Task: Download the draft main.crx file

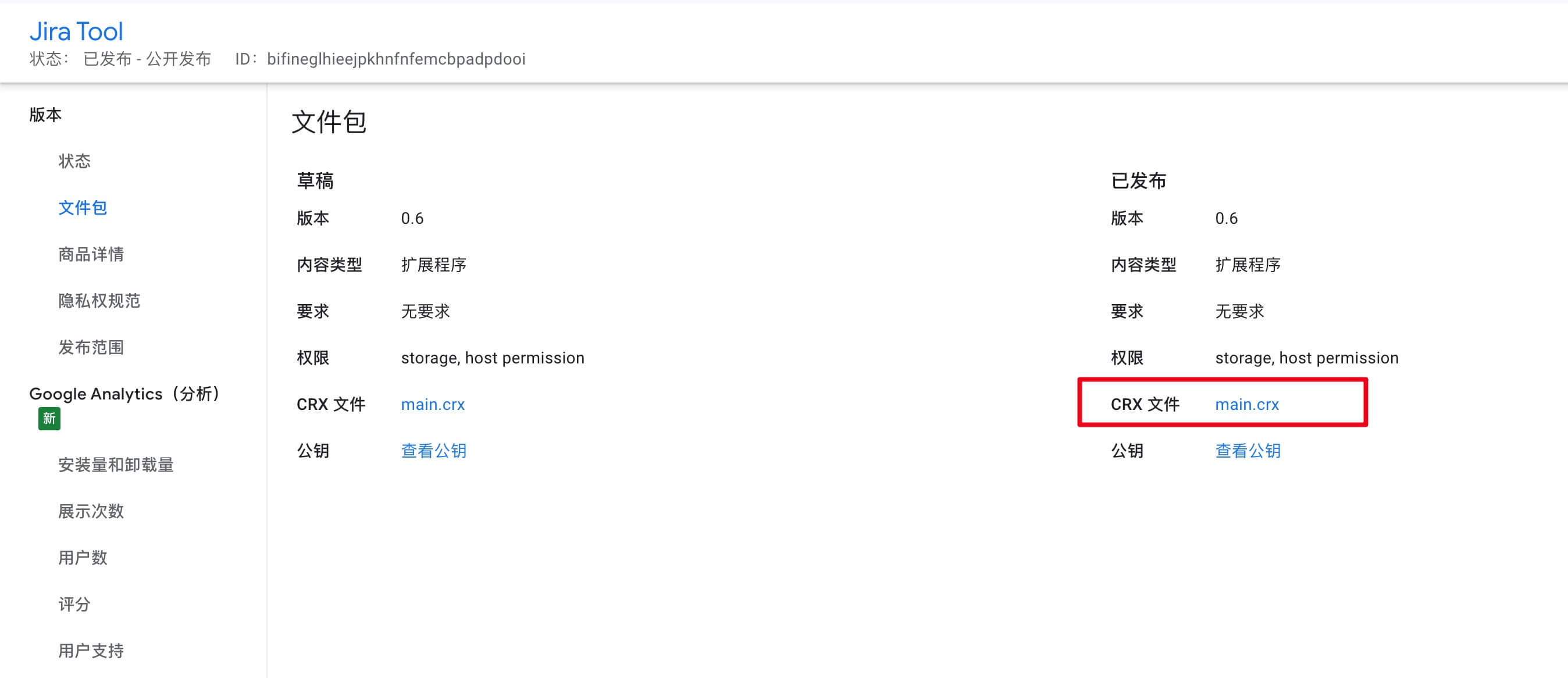Action: tap(433, 404)
